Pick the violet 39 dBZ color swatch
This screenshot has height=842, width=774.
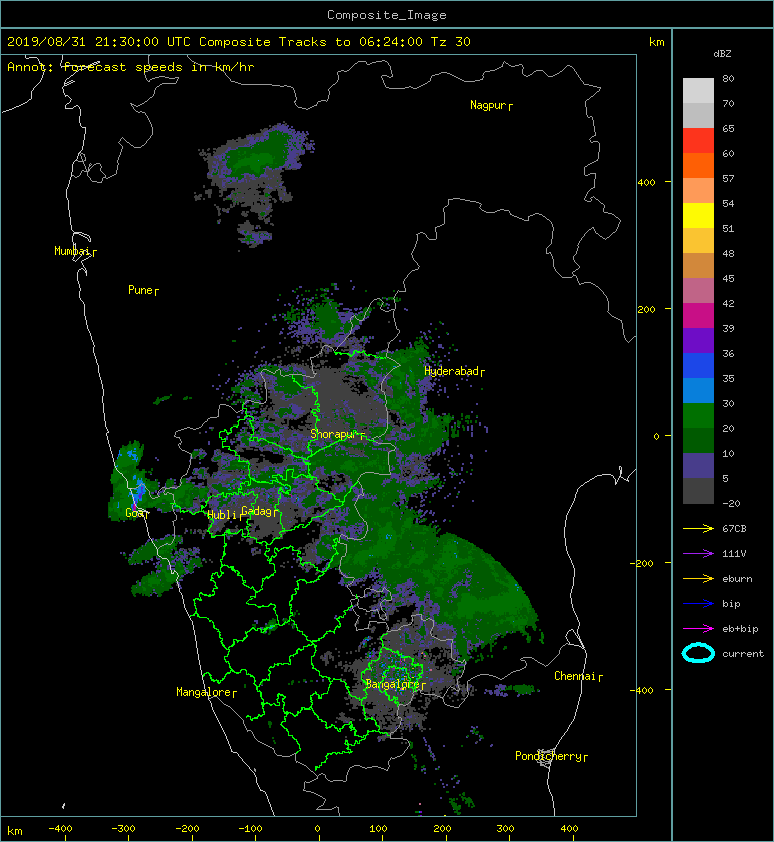(698, 340)
